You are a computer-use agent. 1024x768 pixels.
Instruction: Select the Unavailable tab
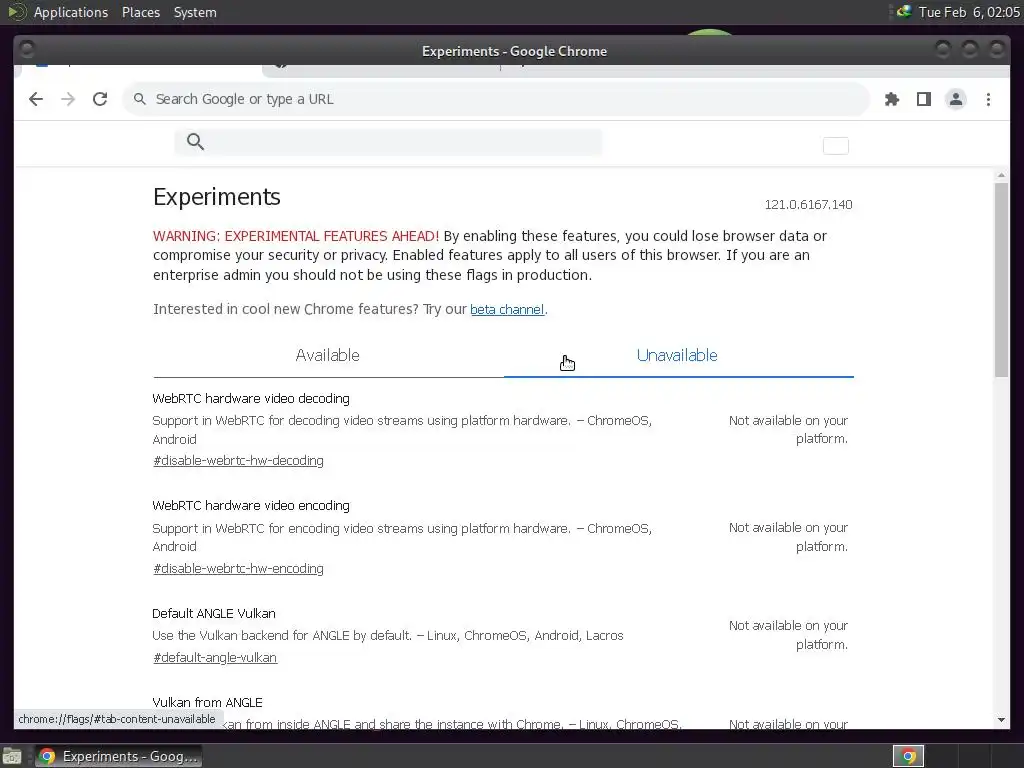678,355
